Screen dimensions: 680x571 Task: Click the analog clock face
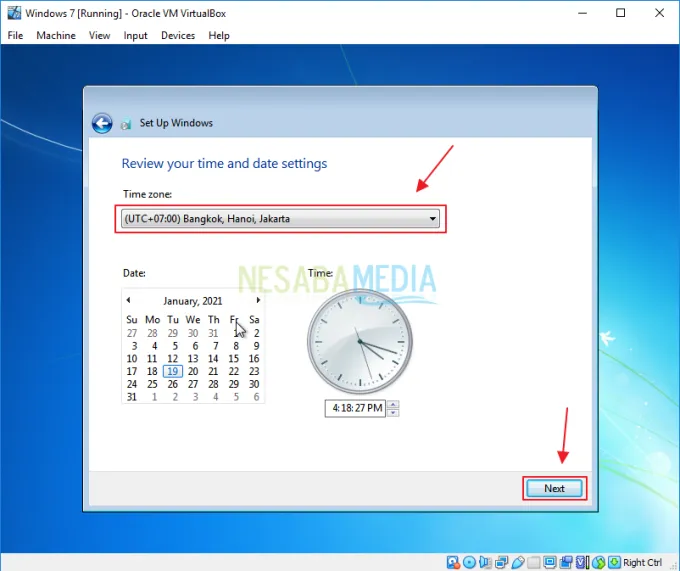[x=360, y=342]
